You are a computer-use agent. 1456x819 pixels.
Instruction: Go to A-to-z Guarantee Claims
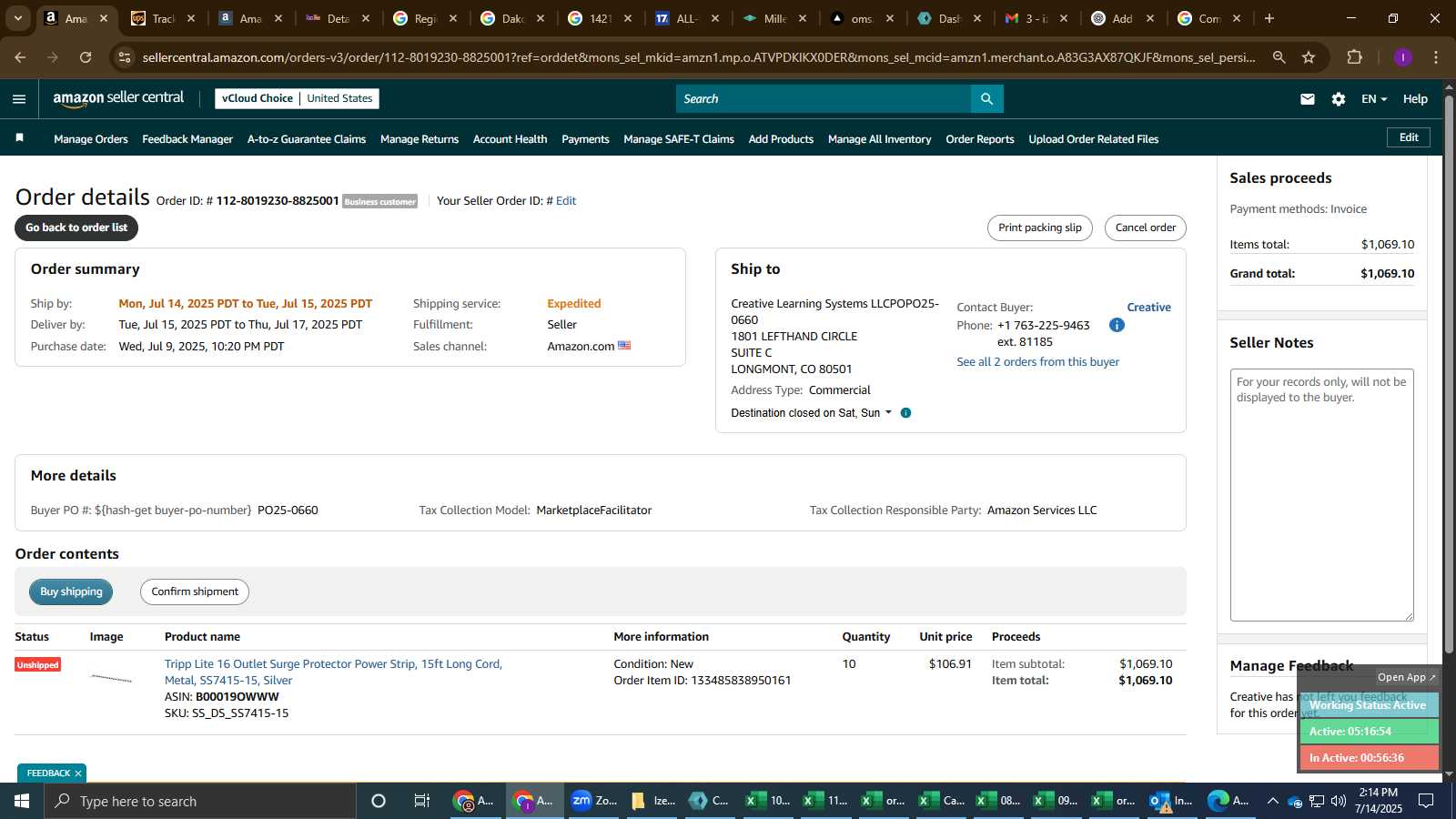click(x=307, y=139)
